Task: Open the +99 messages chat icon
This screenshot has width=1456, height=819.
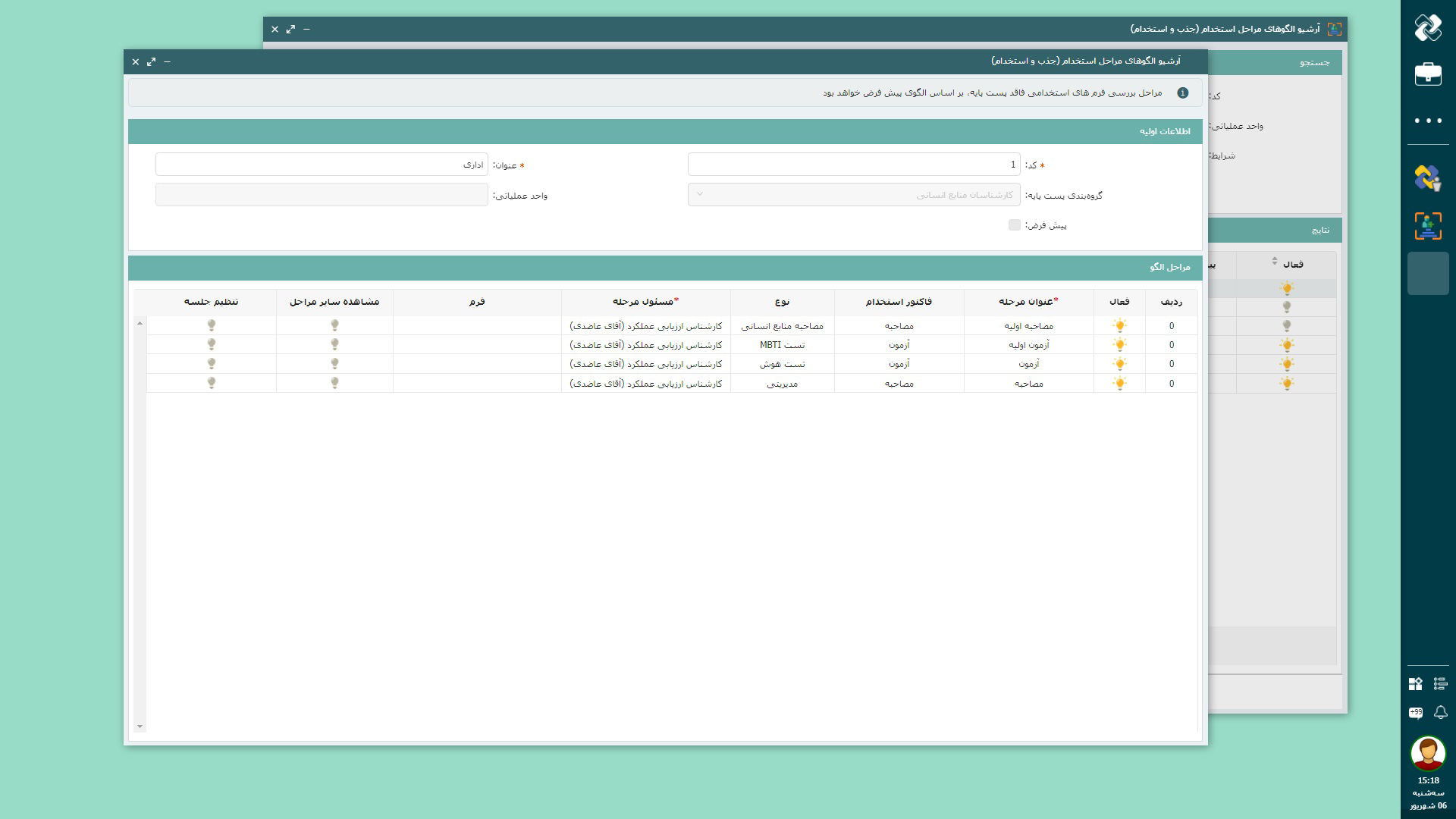Action: click(1415, 712)
